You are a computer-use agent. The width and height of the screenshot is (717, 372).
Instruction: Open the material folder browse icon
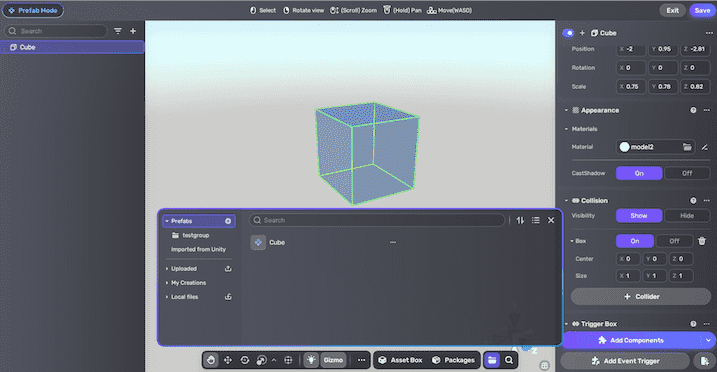coord(687,147)
